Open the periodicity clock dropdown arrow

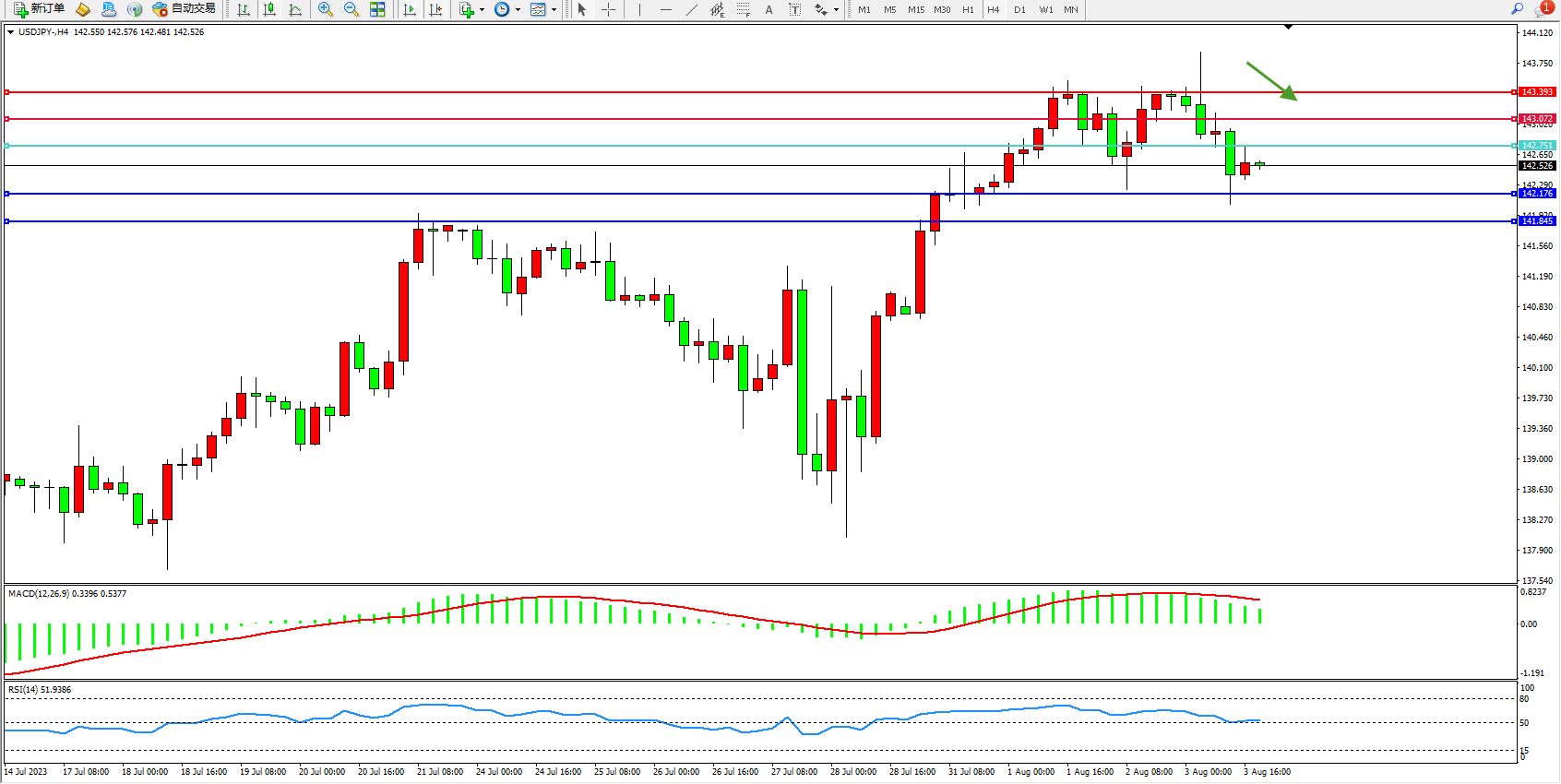518,10
